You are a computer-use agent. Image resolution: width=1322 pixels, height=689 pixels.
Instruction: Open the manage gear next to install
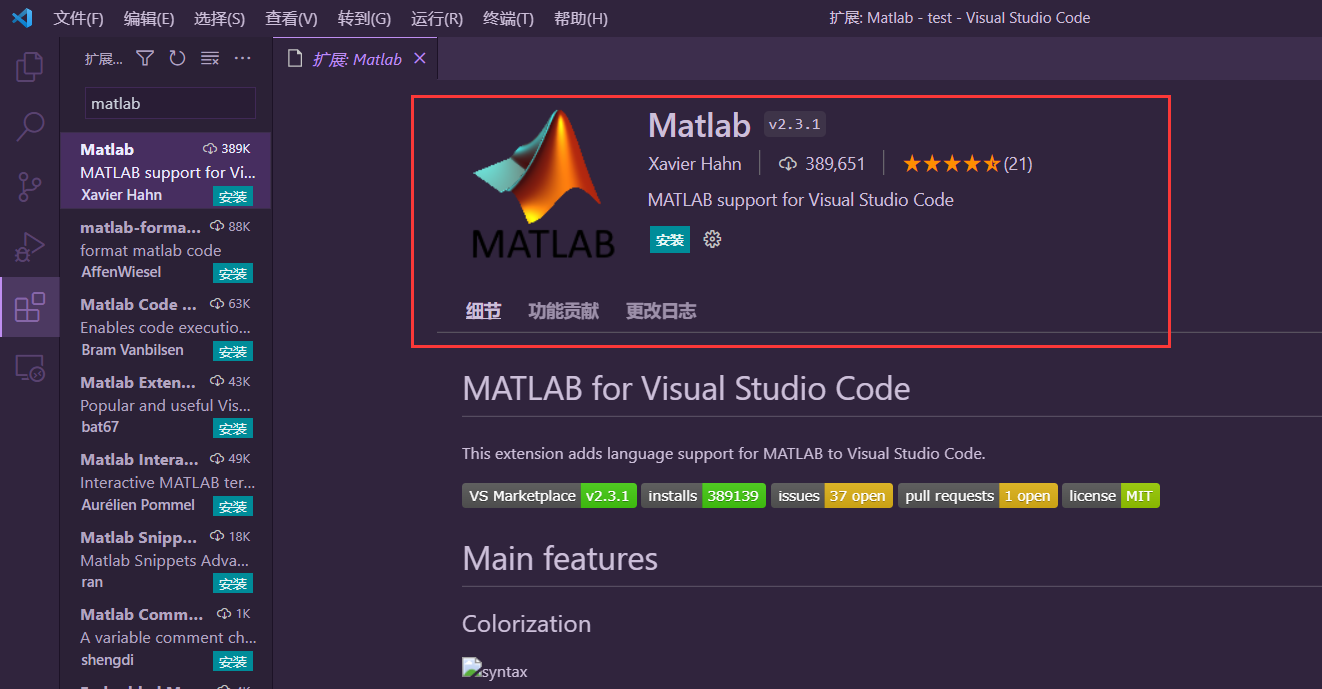coord(712,239)
